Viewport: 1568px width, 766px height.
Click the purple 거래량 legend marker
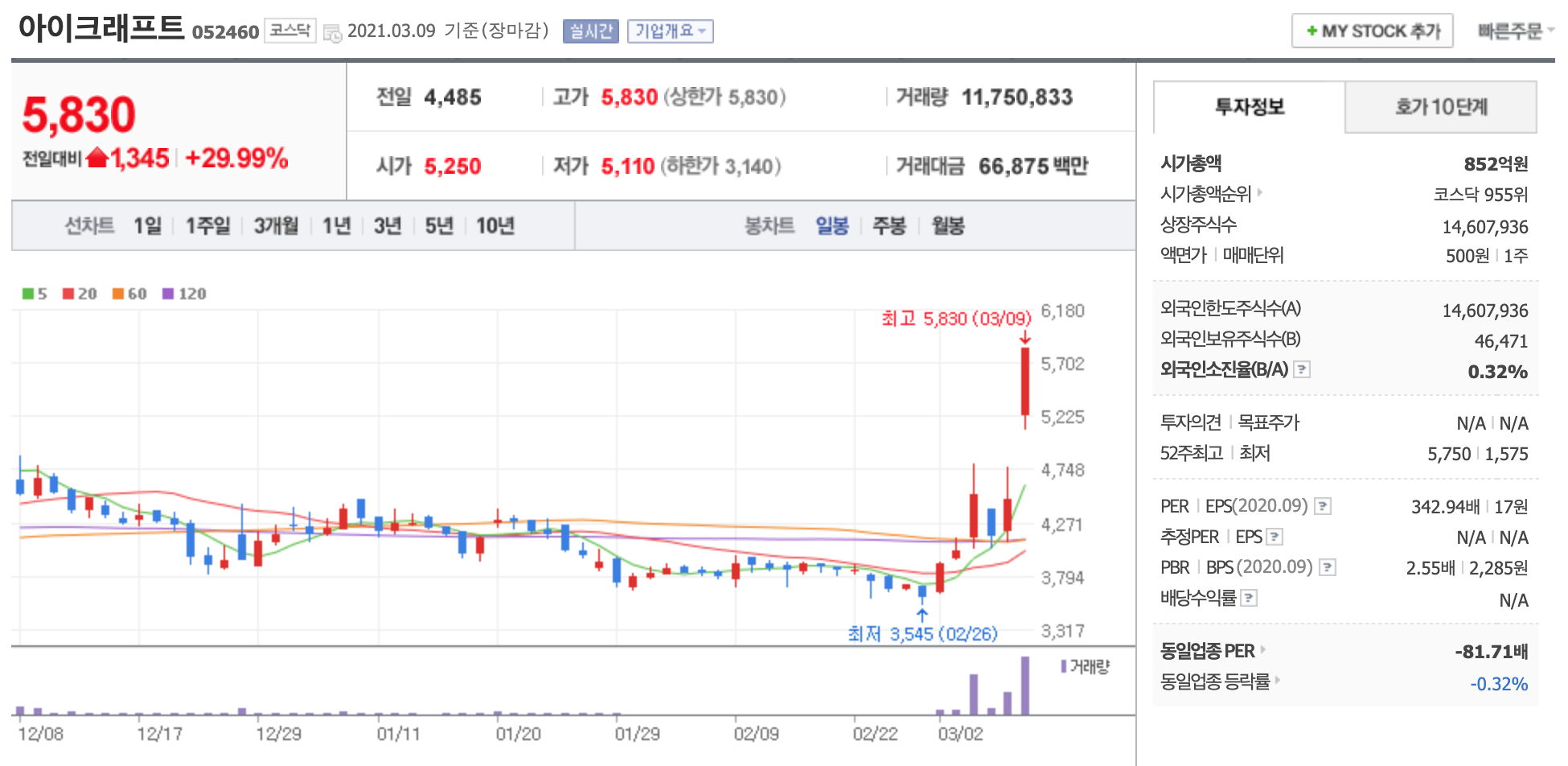(x=1064, y=666)
